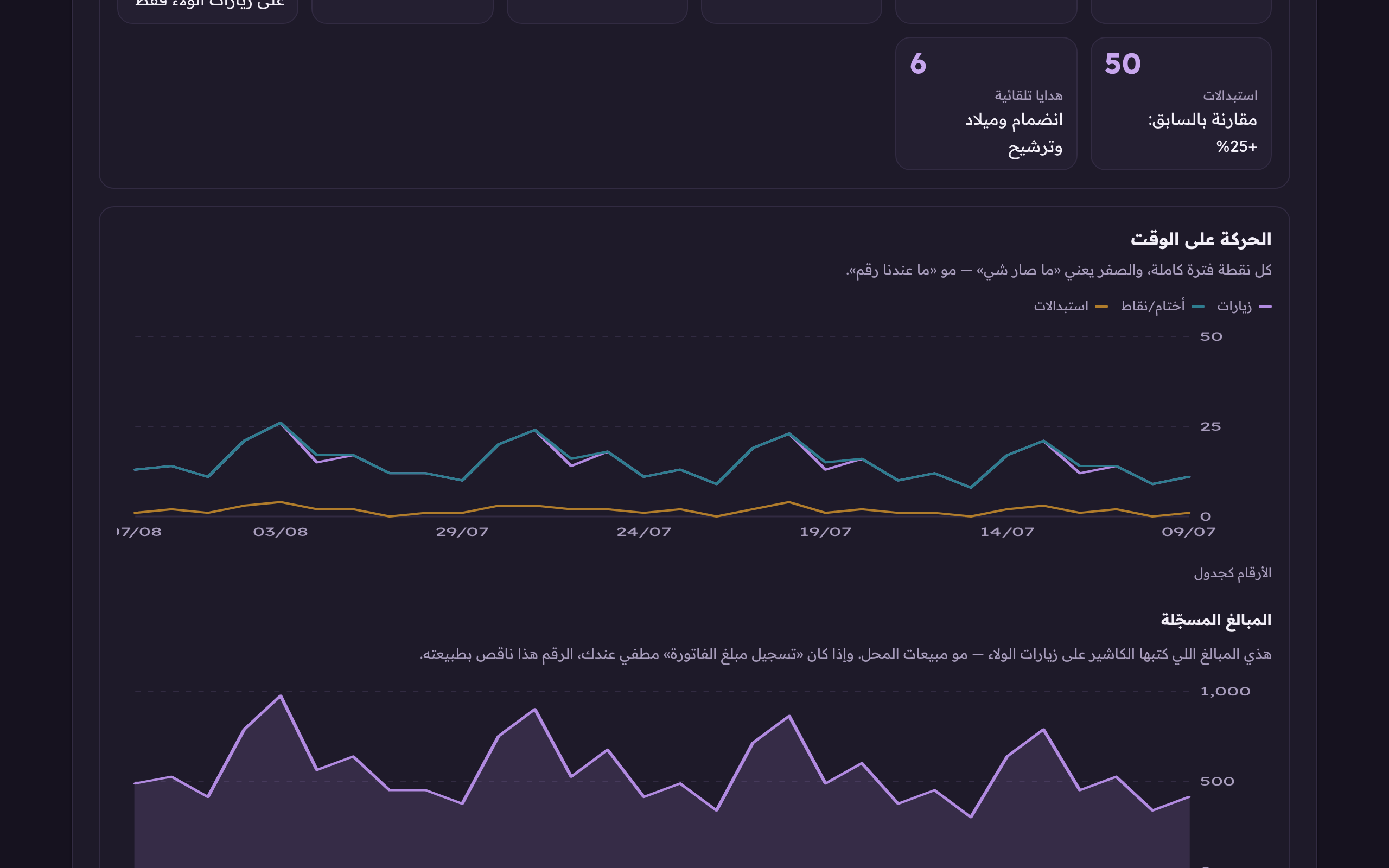Select the 50 استبدالات stat card
1389x868 pixels.
tap(1181, 103)
